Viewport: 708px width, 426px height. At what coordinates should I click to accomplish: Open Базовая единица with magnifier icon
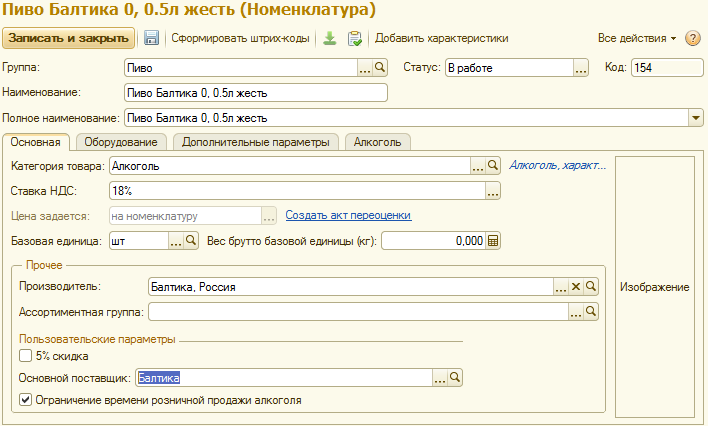(191, 241)
